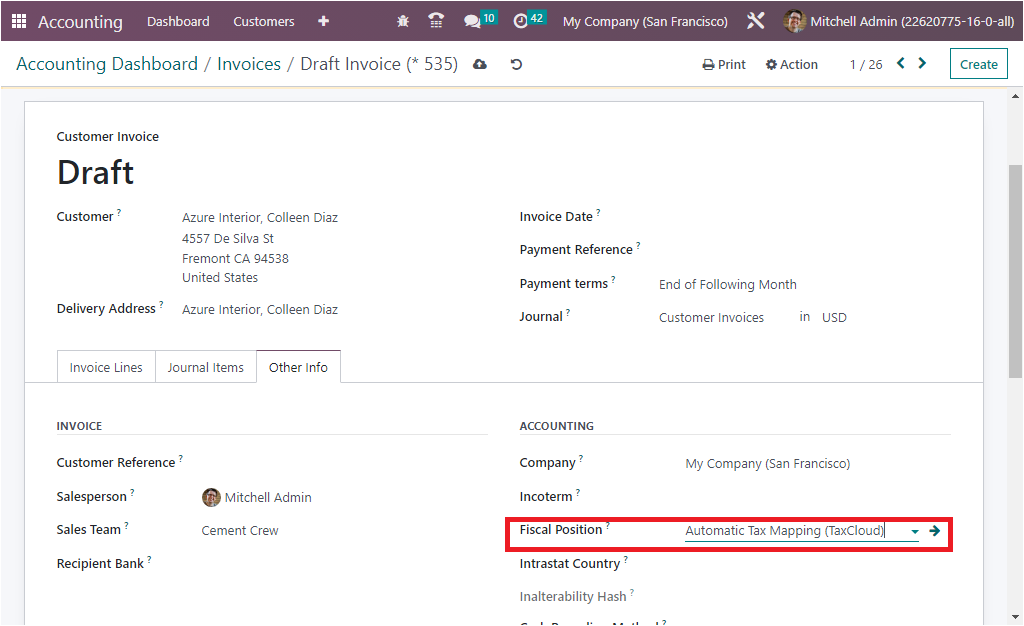The image size is (1024, 626).
Task: Click the Customer Reference field
Action: 344,463
